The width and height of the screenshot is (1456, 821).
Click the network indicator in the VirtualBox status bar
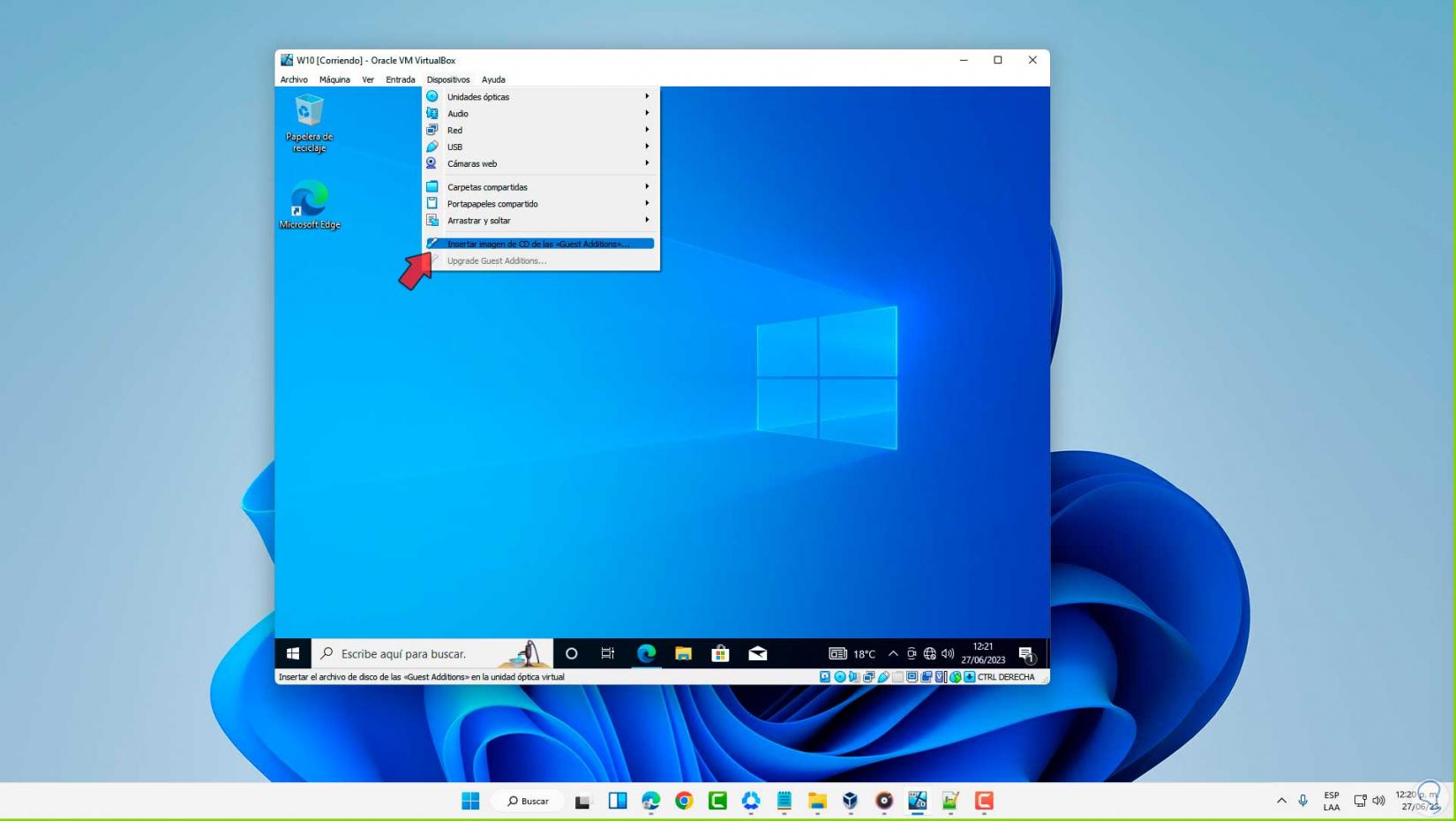pos(869,677)
